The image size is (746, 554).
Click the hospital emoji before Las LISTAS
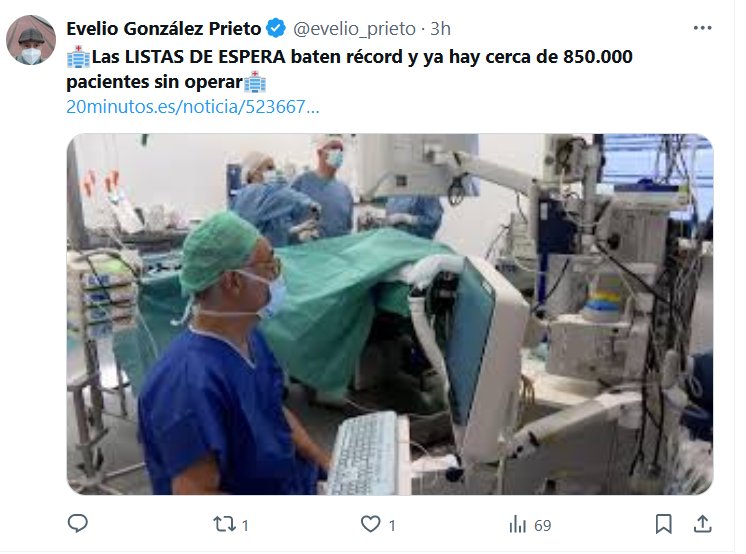coord(78,57)
